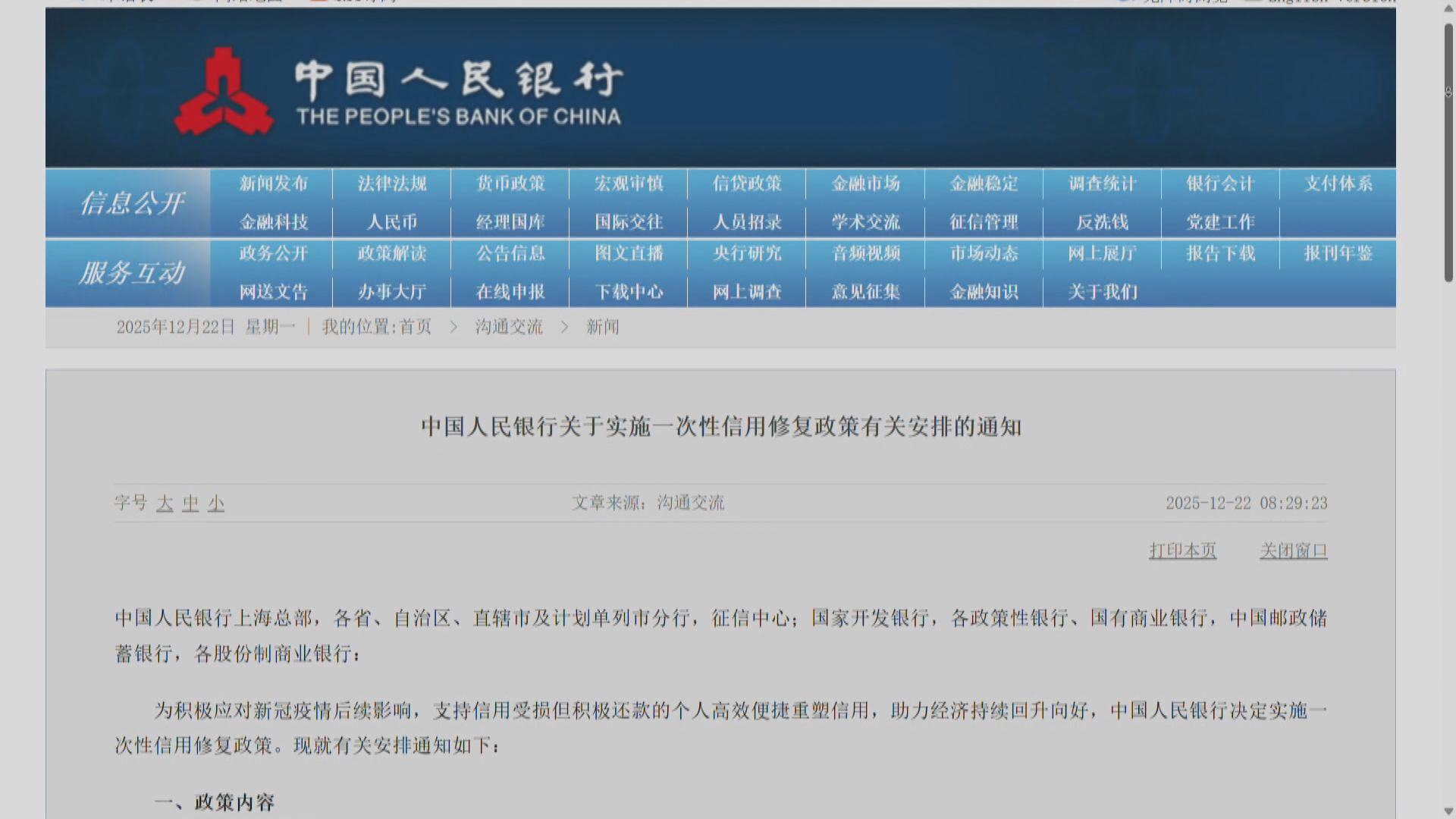This screenshot has height=819, width=1456.
Task: Open 沟通交流 from the breadcrumb trail
Action: (507, 327)
